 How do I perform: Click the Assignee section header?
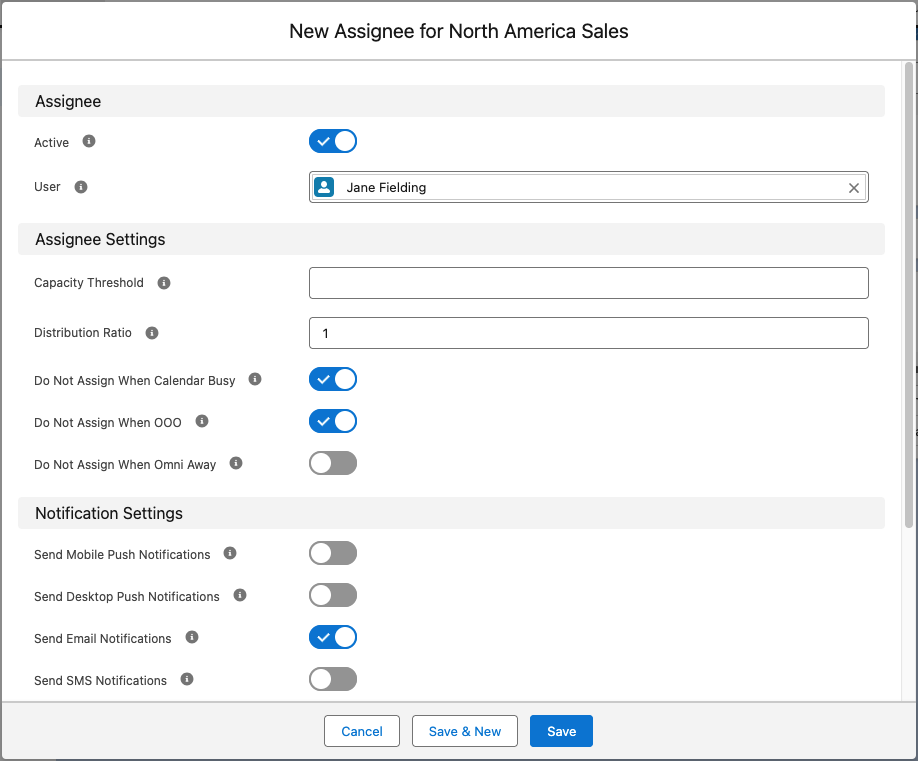pyautogui.click(x=451, y=101)
